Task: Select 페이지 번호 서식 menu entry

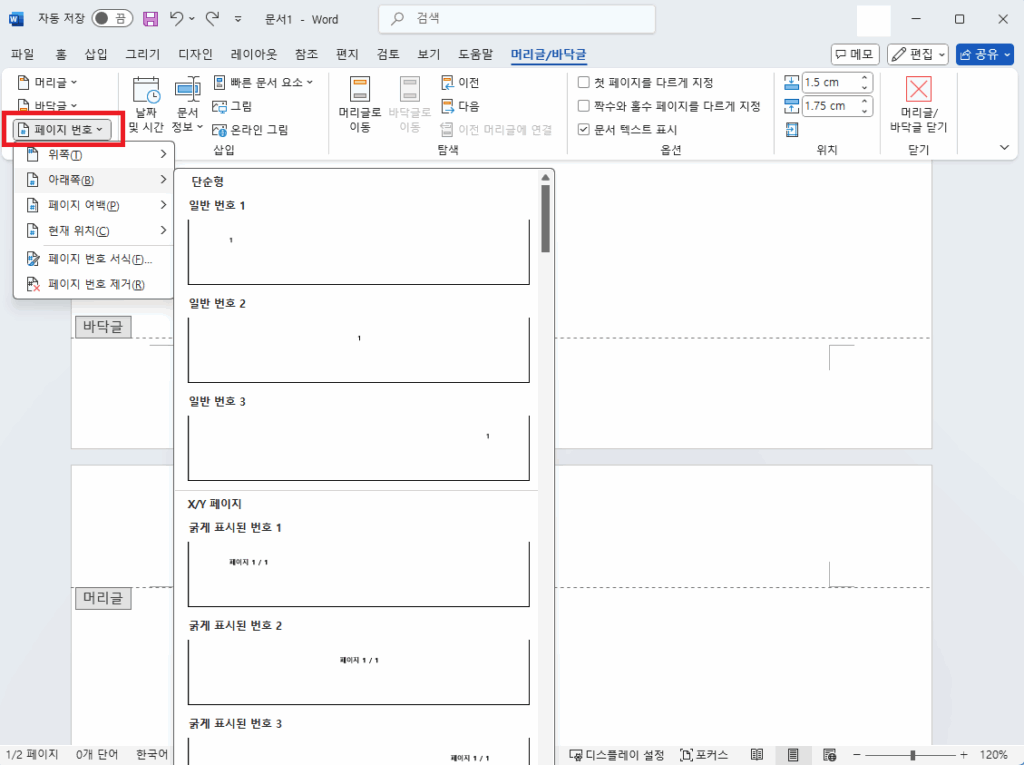Action: point(95,260)
